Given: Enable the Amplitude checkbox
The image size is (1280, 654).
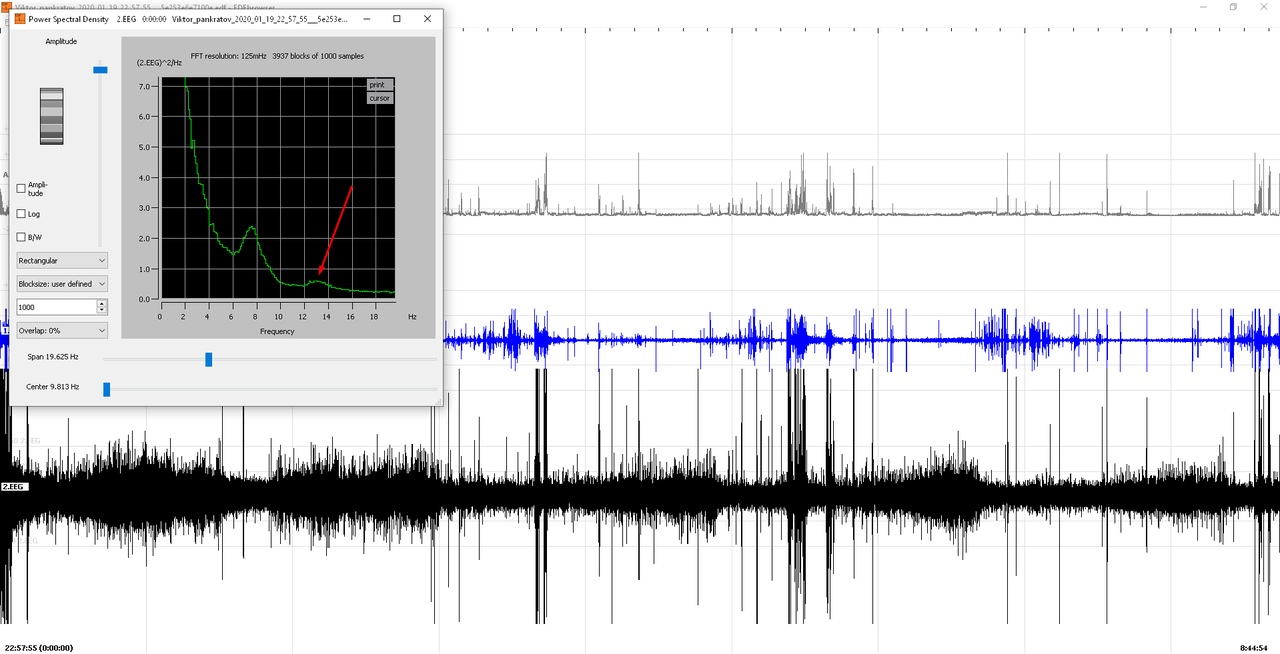Looking at the screenshot, I should click(22, 188).
